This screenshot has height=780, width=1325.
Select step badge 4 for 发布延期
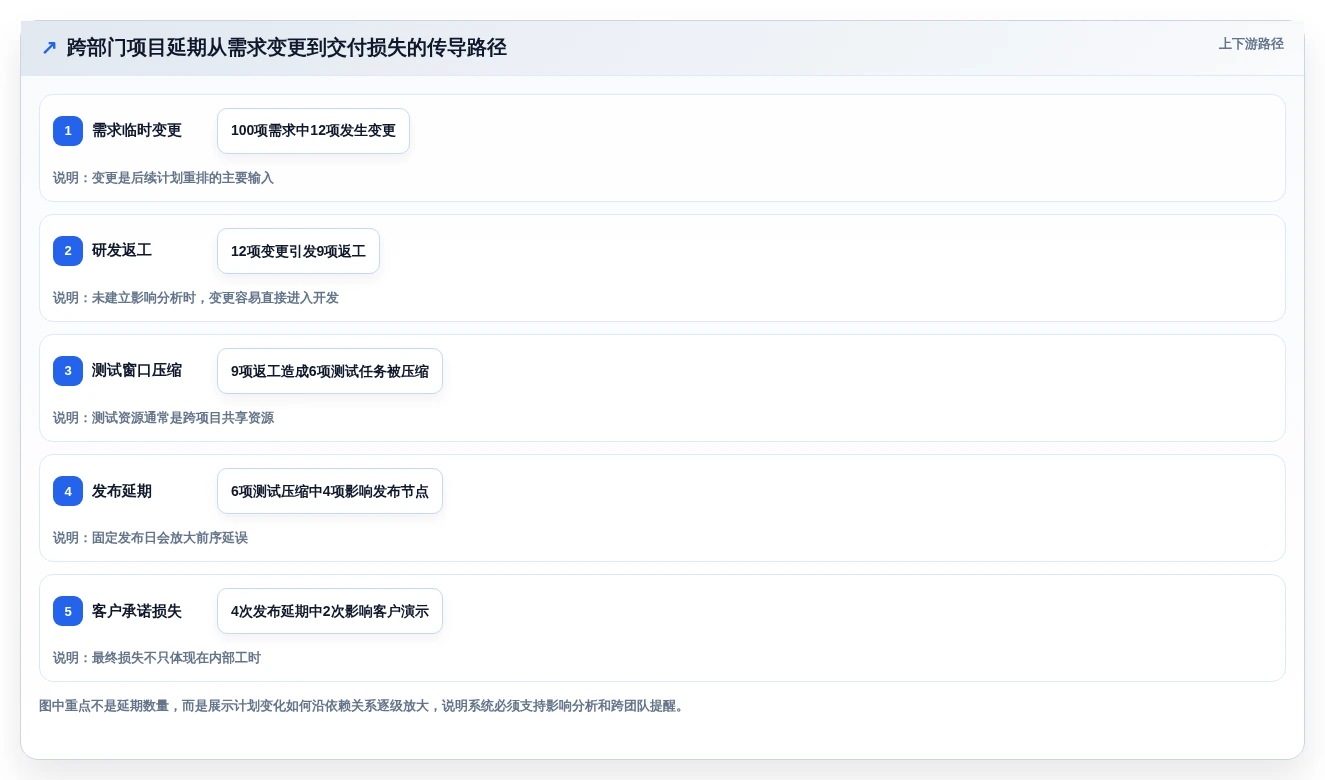[68, 491]
